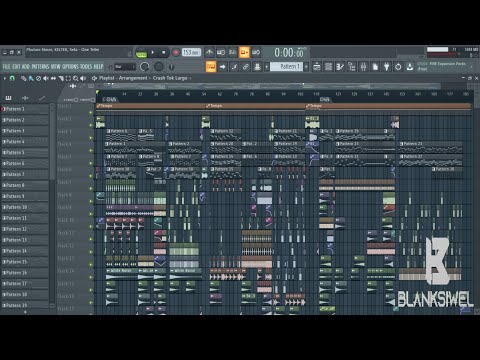The height and width of the screenshot is (360, 480).
Task: Expand the news panel arrow
Action: tap(472, 66)
